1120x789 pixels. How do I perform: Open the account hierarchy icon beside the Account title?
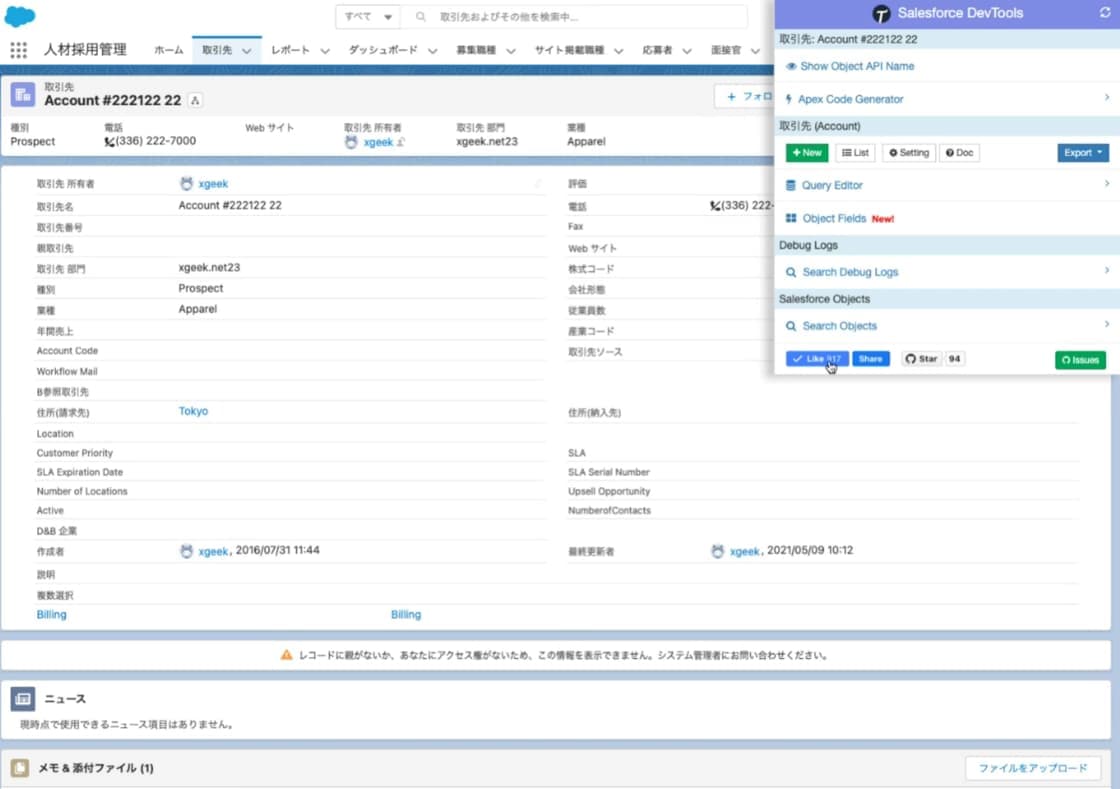(x=195, y=101)
